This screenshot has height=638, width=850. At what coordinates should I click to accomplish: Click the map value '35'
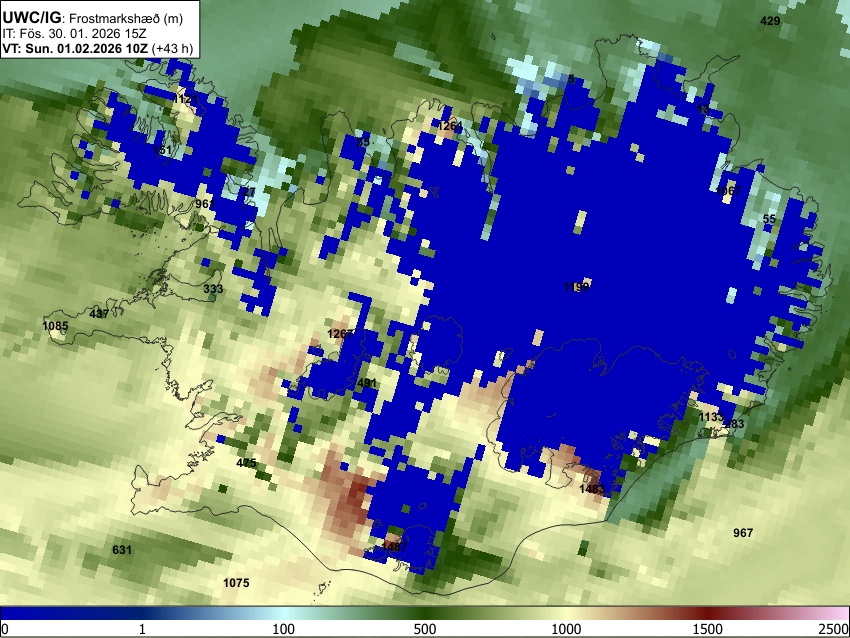(364, 142)
